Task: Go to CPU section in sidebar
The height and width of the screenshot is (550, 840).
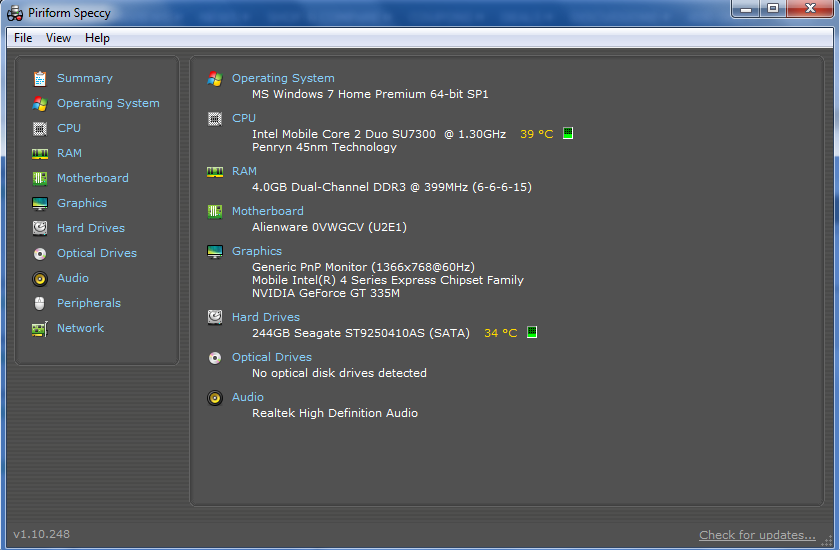Action: click(69, 128)
